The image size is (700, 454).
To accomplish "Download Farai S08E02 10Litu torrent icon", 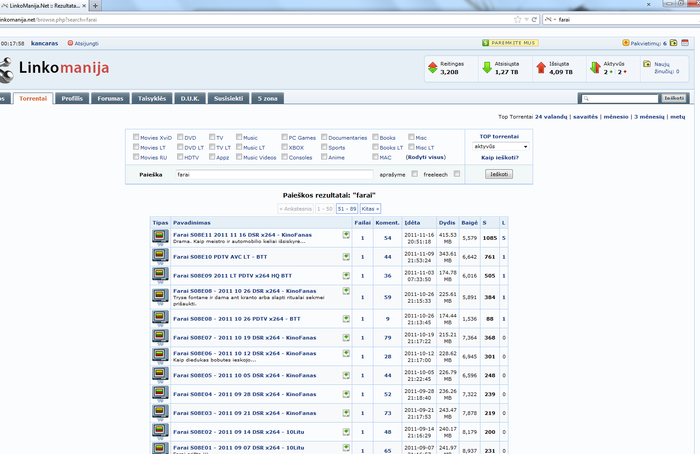I will pyautogui.click(x=346, y=432).
